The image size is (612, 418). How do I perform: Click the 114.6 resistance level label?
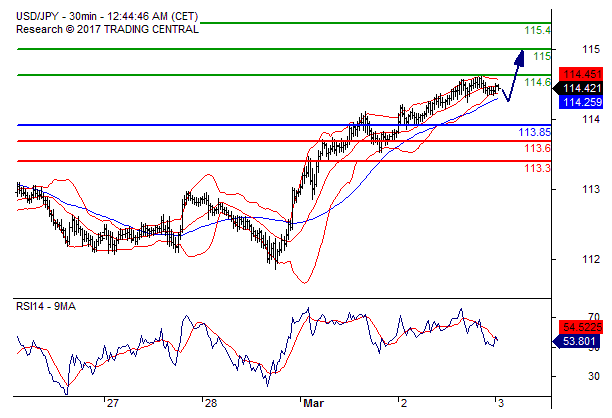click(x=538, y=82)
